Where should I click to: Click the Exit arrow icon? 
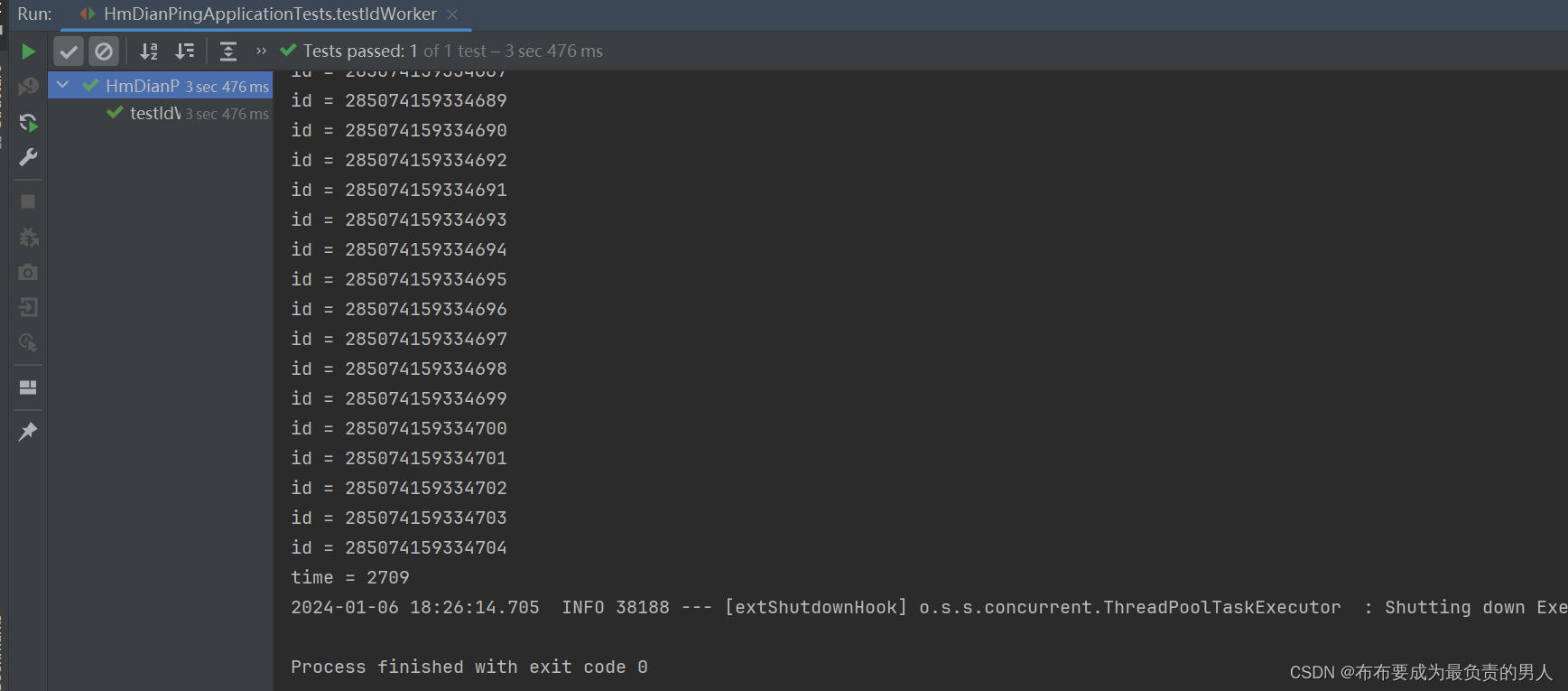pyautogui.click(x=28, y=307)
